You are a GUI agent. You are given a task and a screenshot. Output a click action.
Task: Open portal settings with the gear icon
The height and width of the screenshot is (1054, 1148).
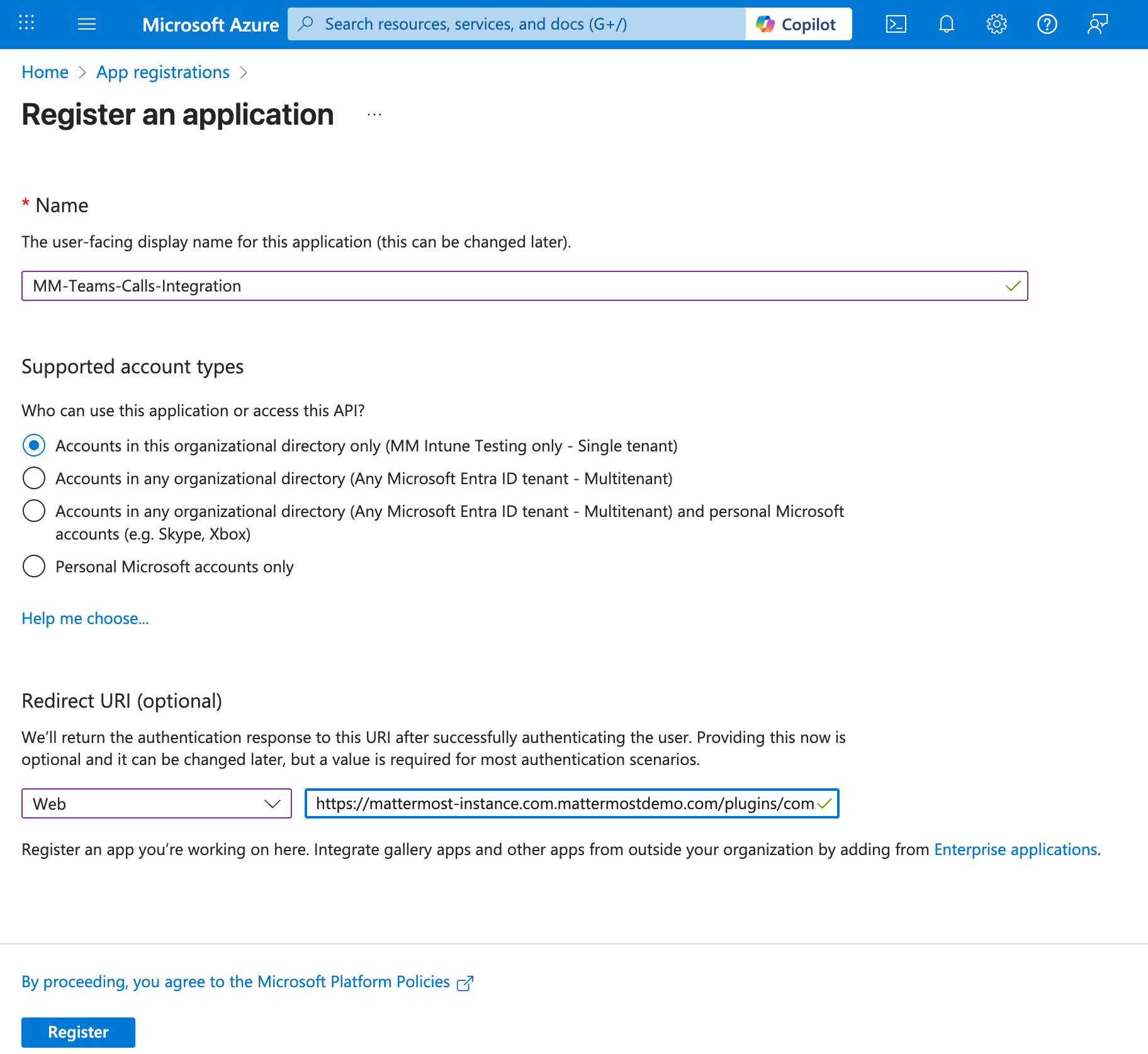[996, 24]
